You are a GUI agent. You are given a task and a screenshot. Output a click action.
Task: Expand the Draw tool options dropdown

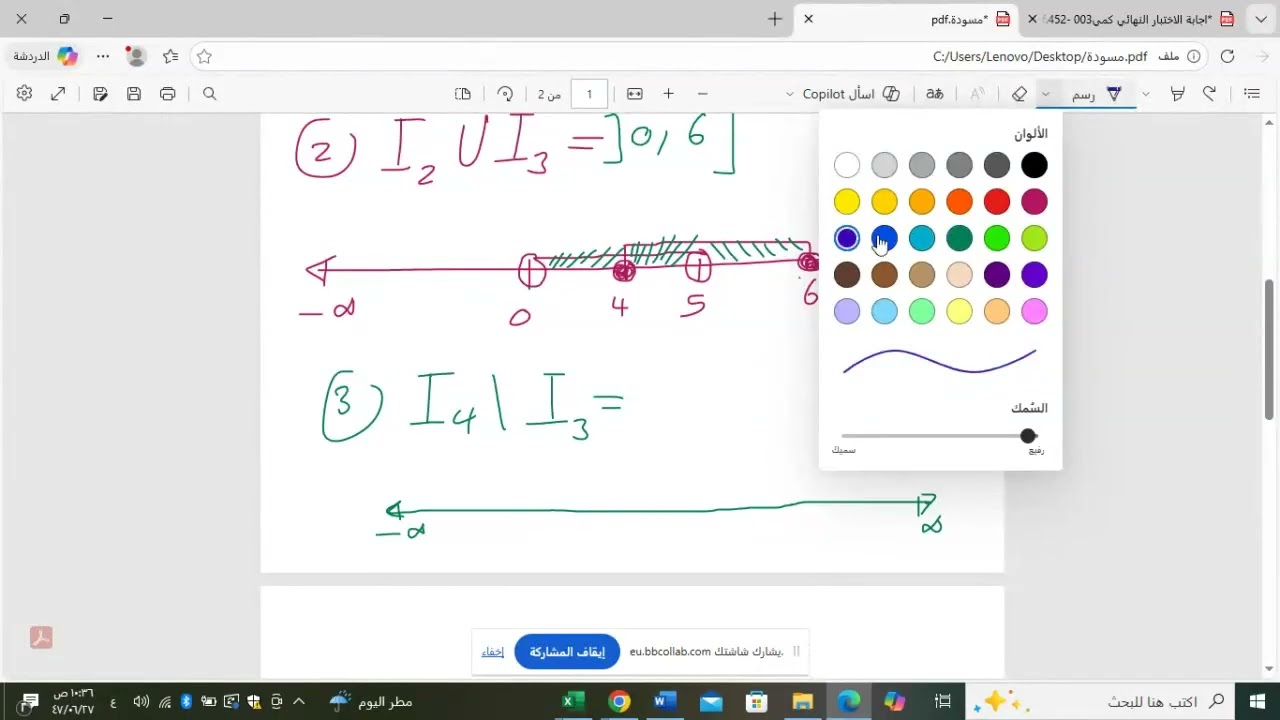[x=1046, y=94]
